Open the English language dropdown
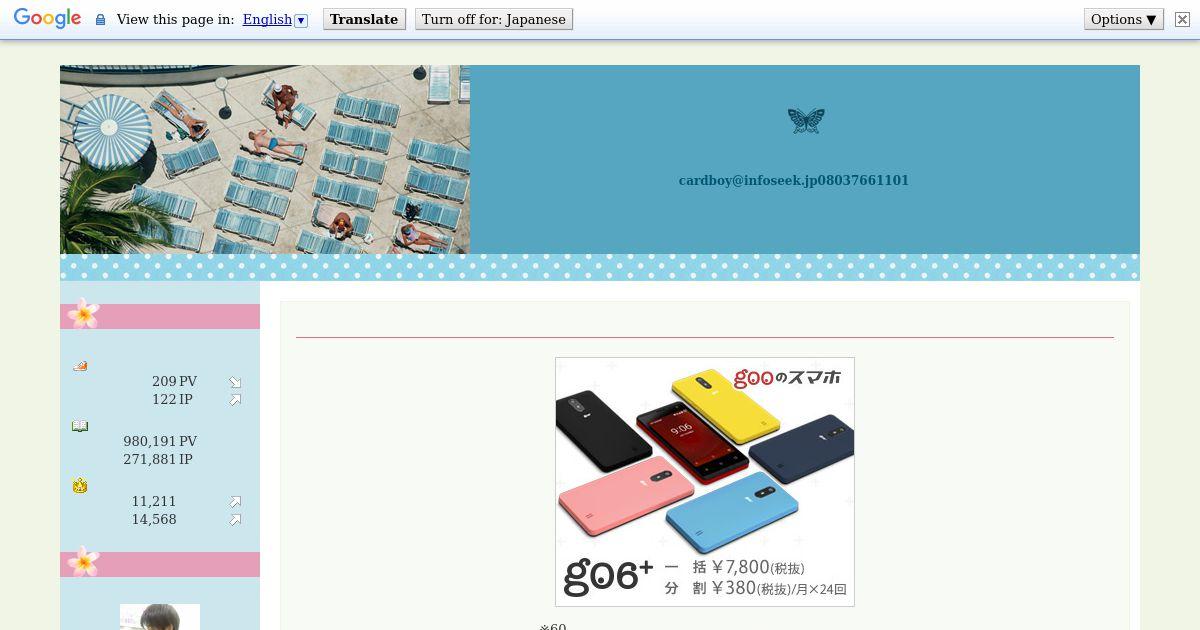The height and width of the screenshot is (630, 1200). click(275, 19)
